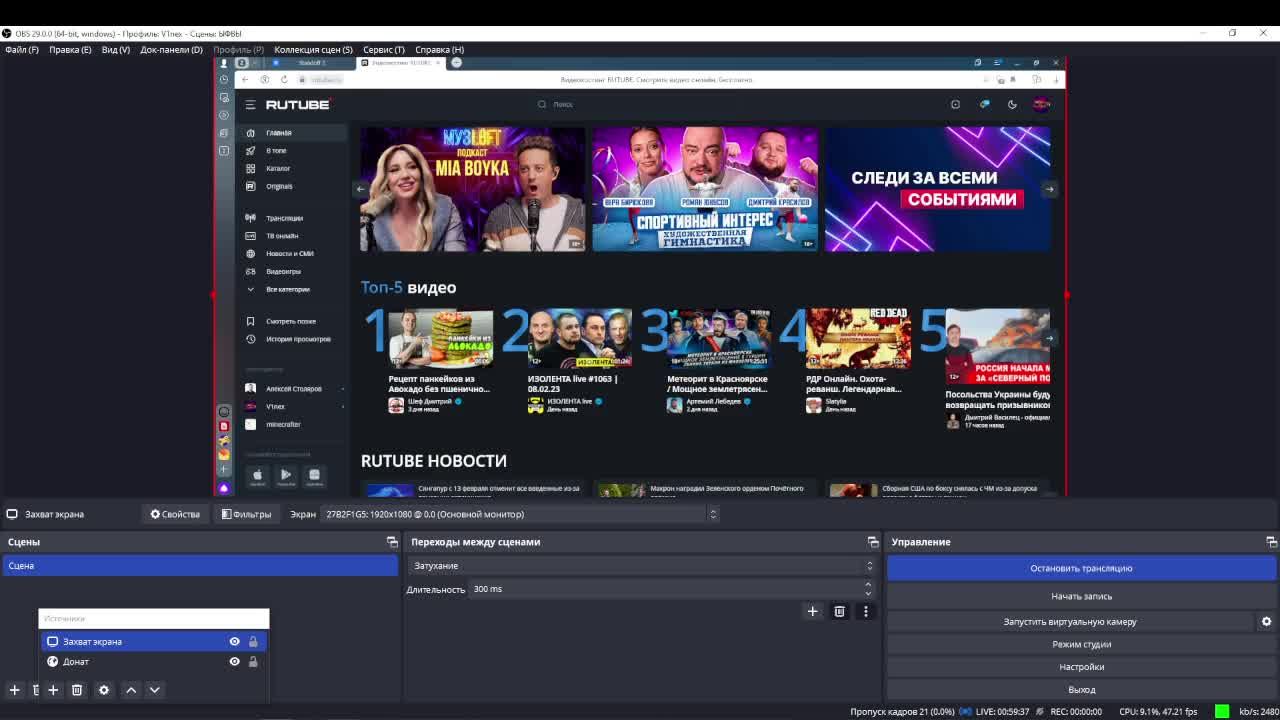Image resolution: width=1280 pixels, height=720 pixels.
Task: Open the Сервис menu
Action: (x=384, y=49)
